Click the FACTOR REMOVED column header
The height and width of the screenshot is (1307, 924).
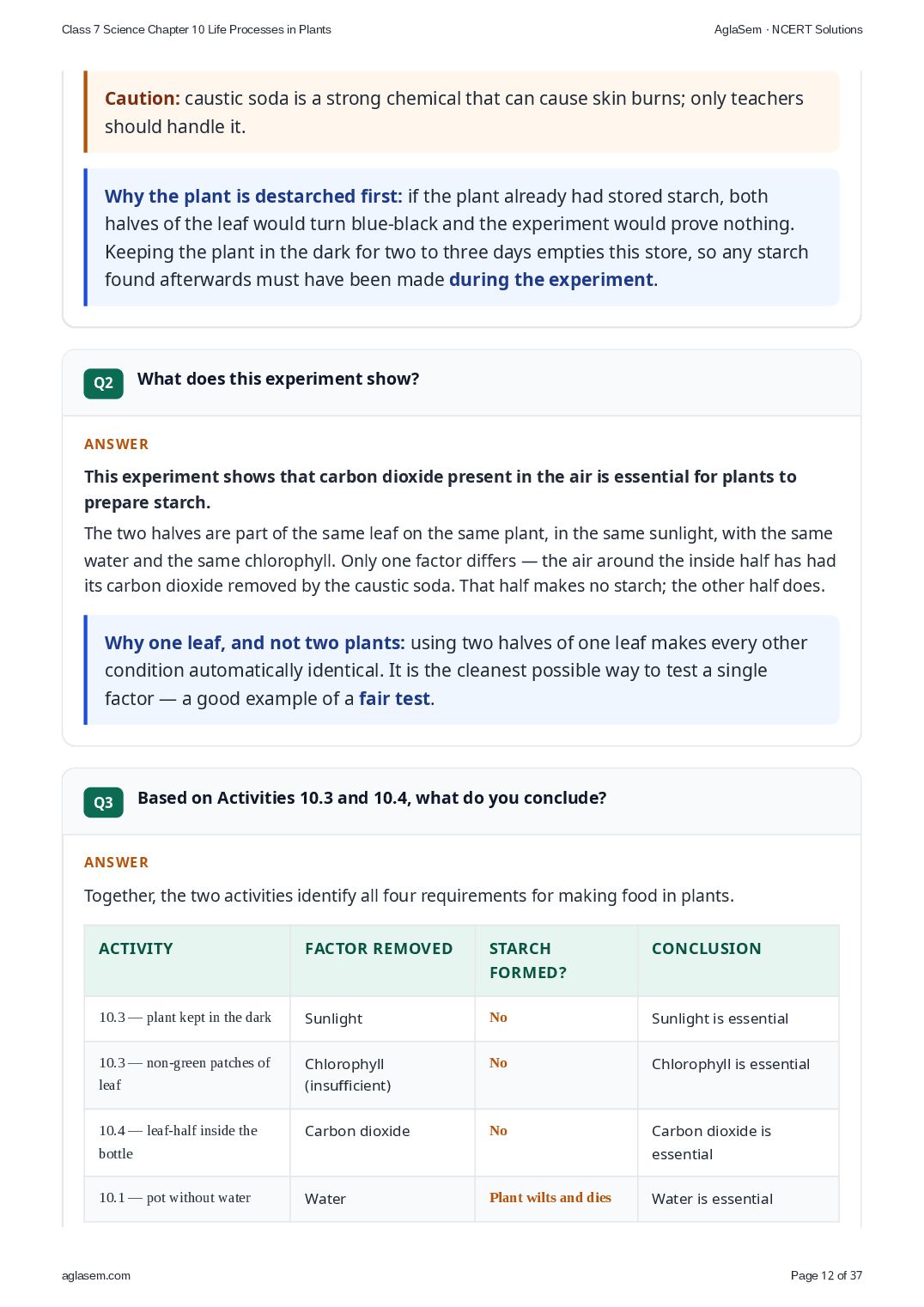[x=379, y=949]
